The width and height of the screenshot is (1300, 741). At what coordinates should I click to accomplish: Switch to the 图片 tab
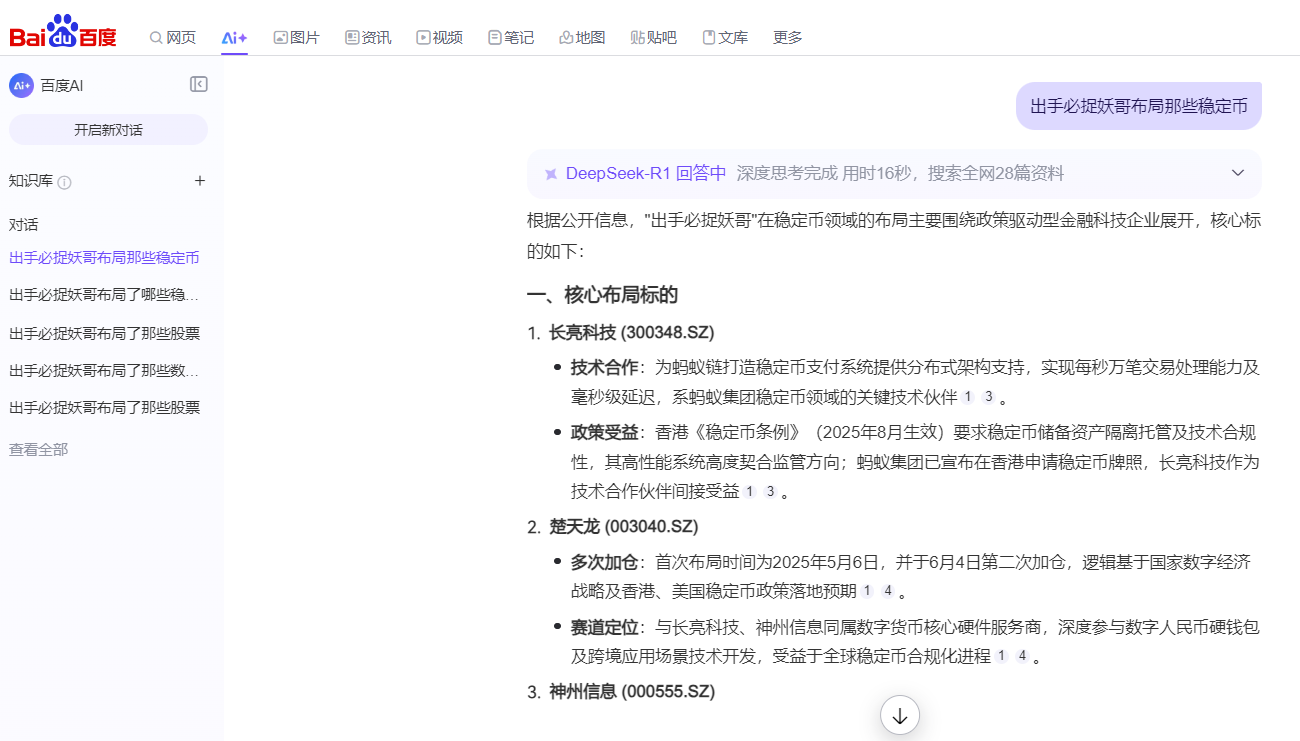click(296, 37)
